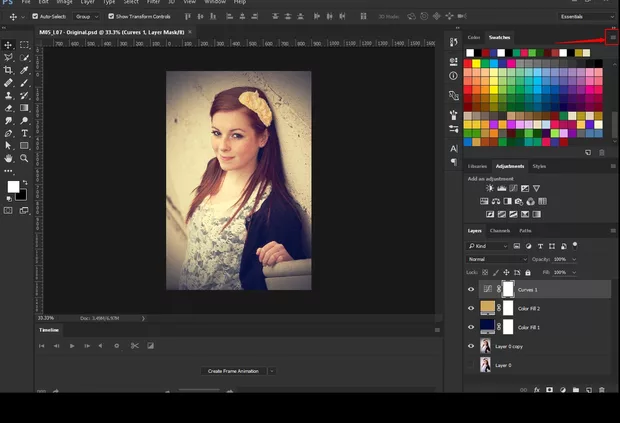Select the Layer 0 copy thumbnail
This screenshot has height=423, width=620.
pyautogui.click(x=486, y=346)
